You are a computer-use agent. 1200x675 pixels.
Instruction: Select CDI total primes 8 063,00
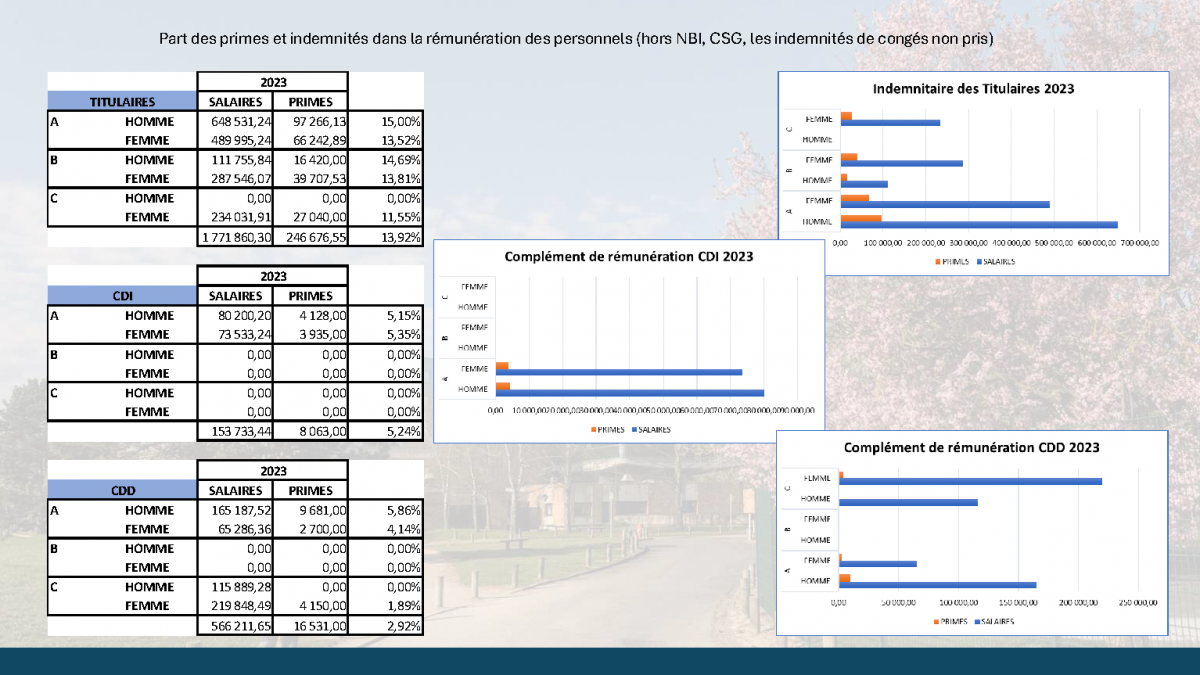tap(322, 432)
